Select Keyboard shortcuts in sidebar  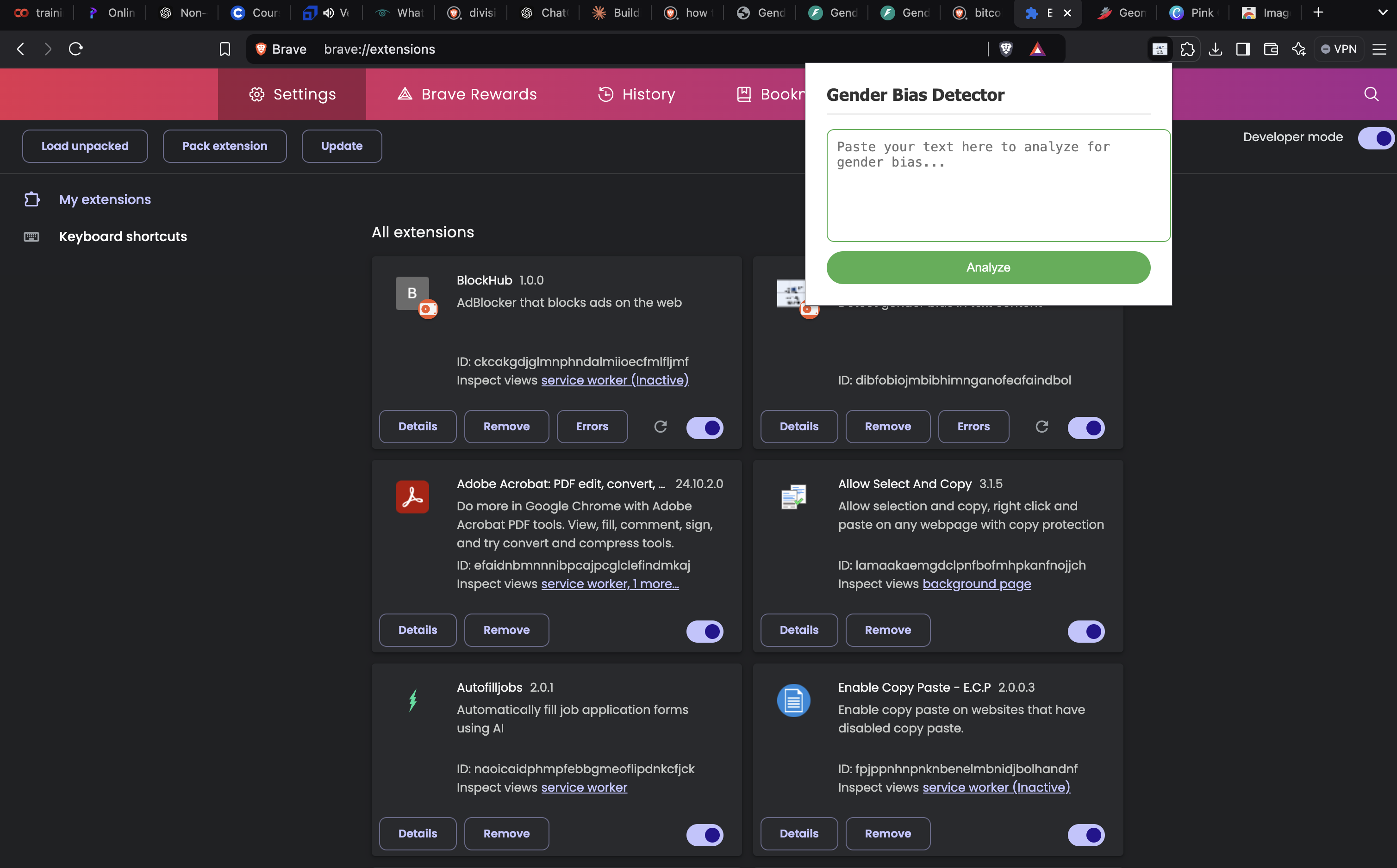(123, 236)
